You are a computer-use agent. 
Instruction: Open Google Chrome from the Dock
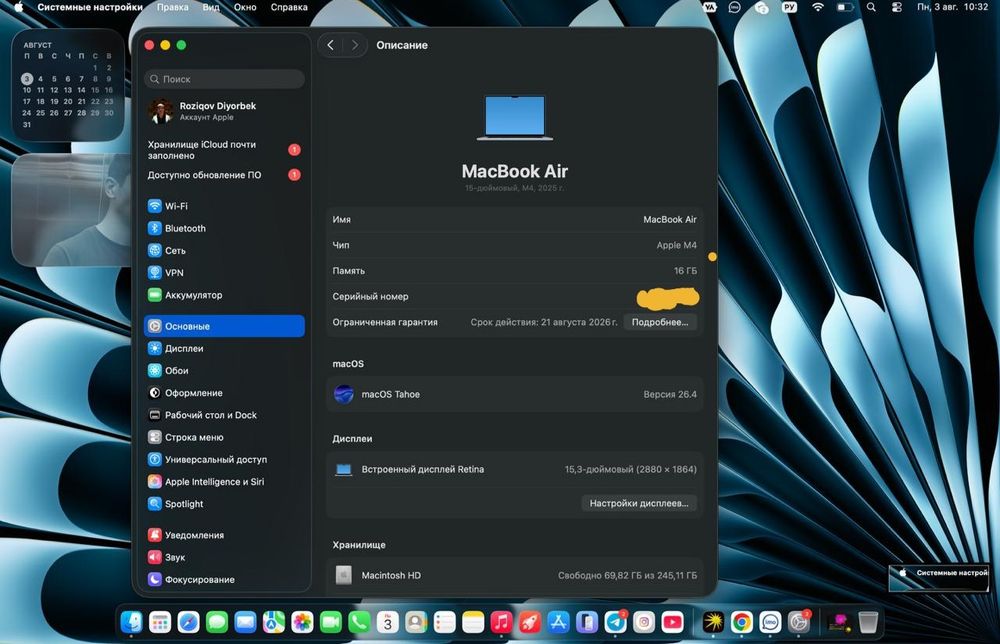[x=741, y=622]
